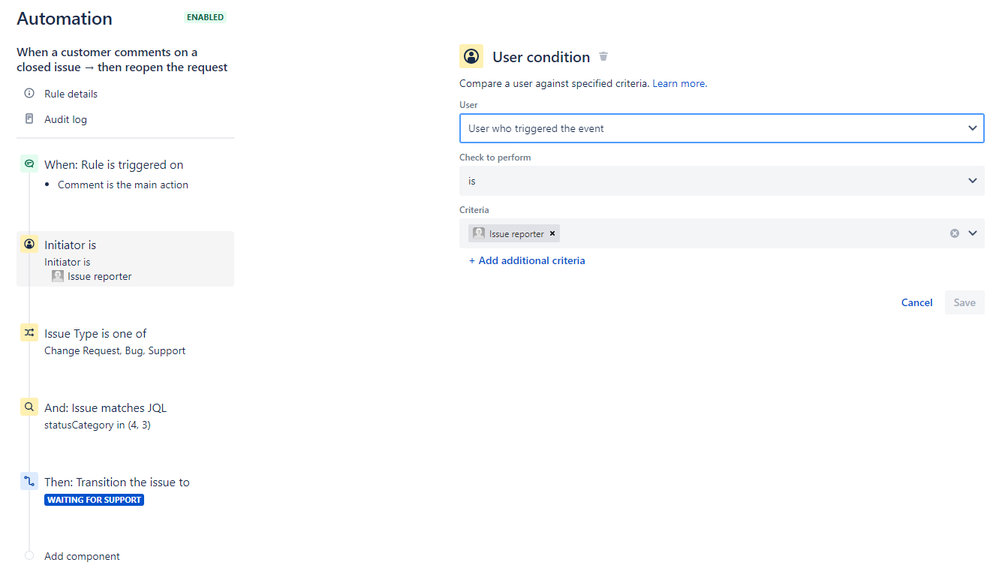Delete User condition with trash icon
This screenshot has width=999, height=574.
click(x=603, y=57)
